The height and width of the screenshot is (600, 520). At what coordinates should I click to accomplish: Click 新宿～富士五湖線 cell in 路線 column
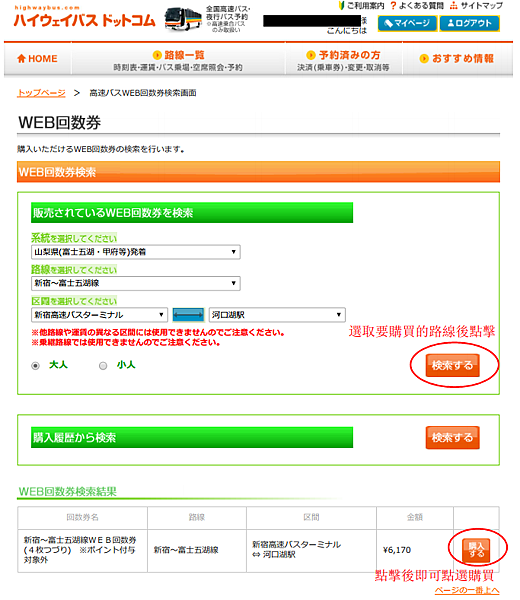point(197,551)
